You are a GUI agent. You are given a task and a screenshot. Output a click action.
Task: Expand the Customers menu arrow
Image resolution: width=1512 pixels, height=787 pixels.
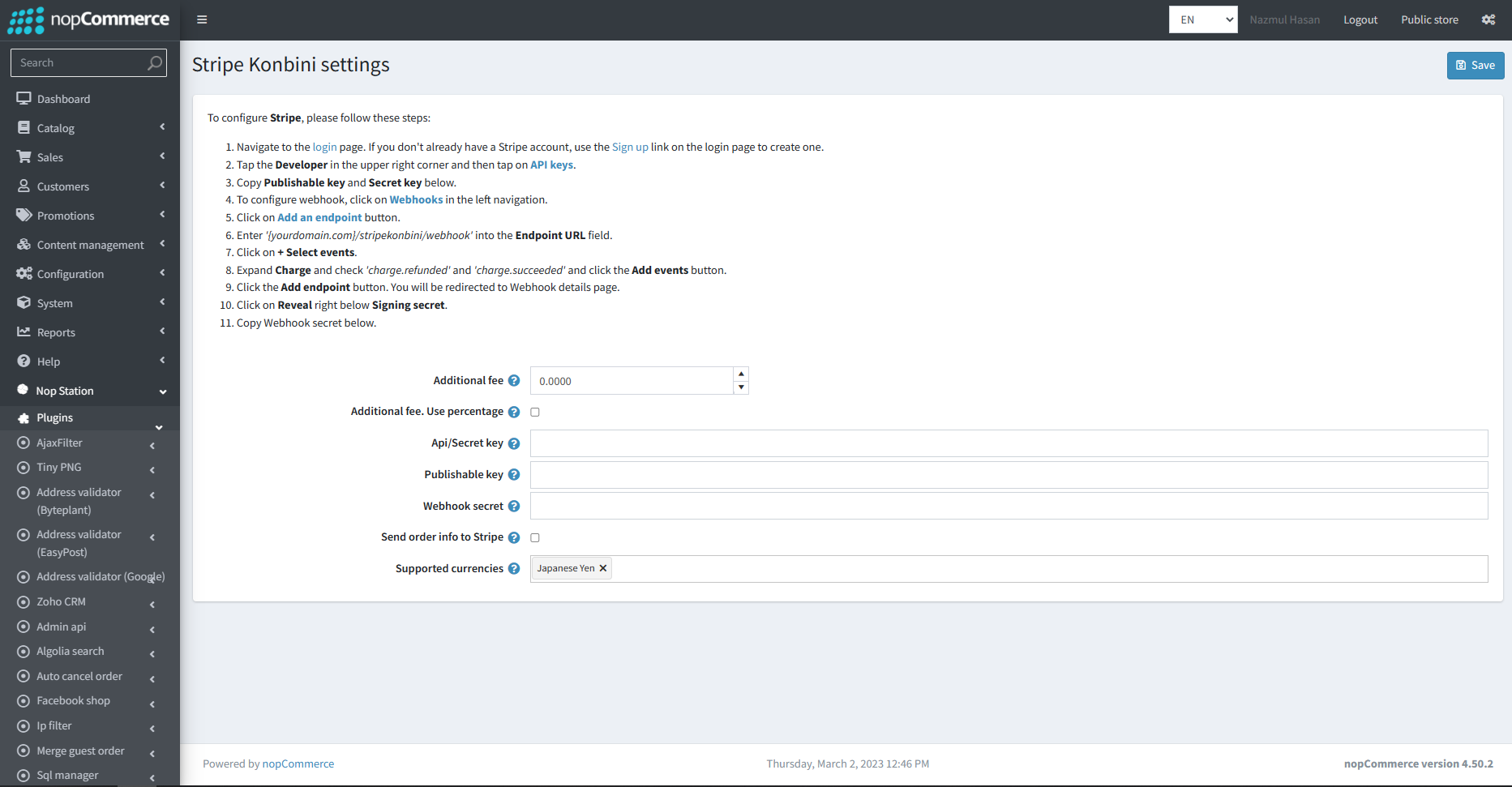pos(162,186)
